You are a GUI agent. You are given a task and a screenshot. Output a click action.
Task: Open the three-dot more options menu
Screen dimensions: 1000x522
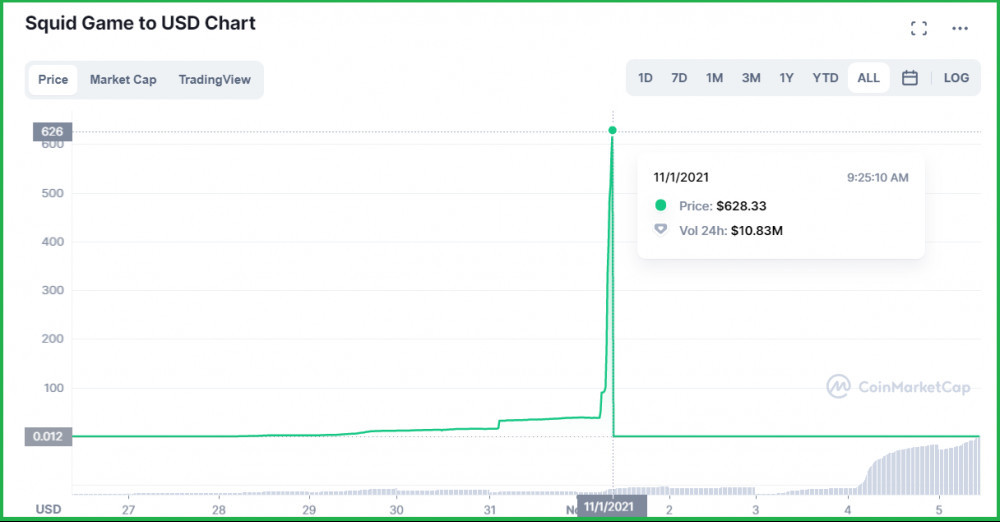tap(960, 28)
